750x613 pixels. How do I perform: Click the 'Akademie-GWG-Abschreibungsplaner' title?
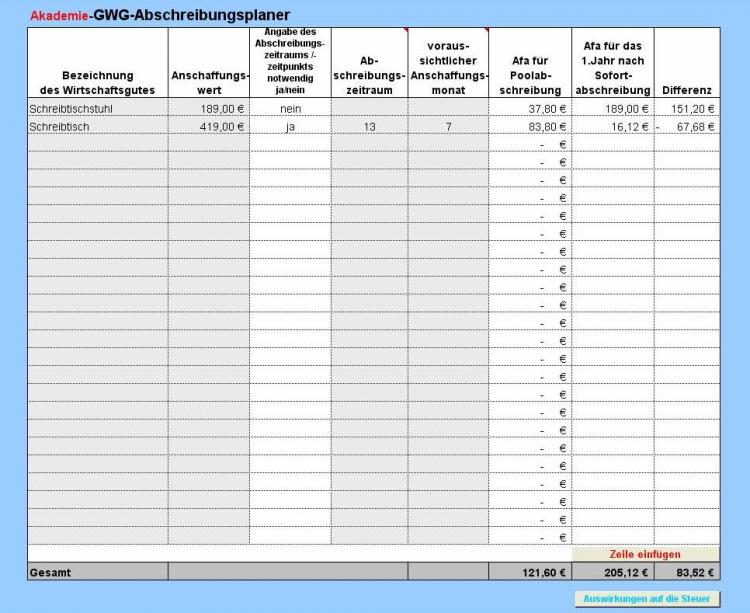pyautogui.click(x=160, y=15)
